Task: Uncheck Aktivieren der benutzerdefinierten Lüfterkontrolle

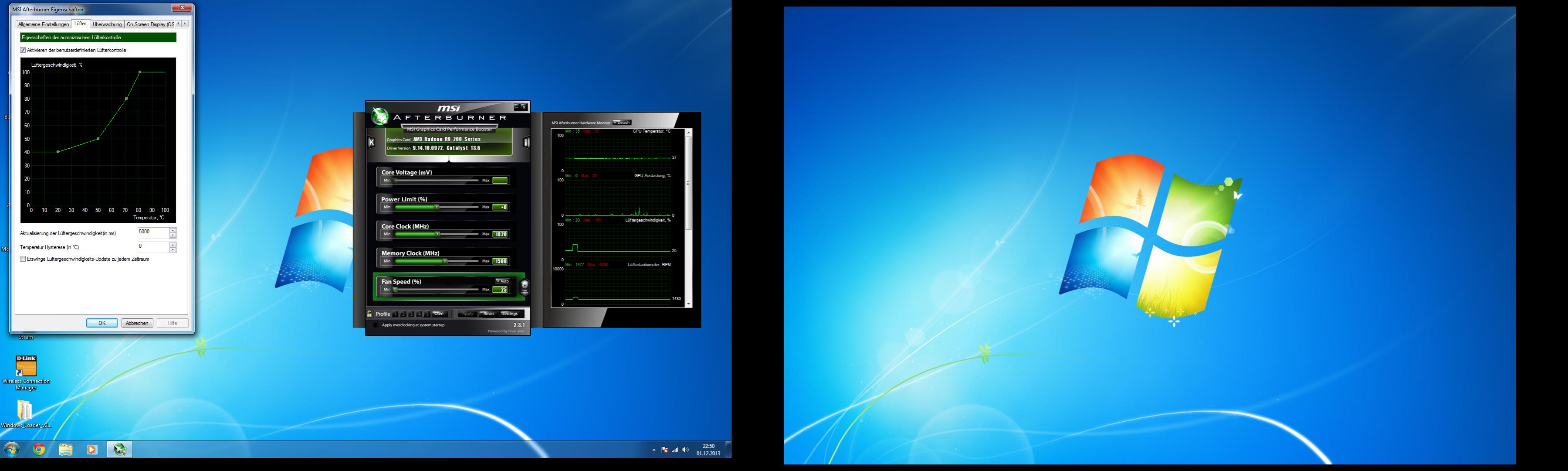Action: tap(23, 50)
